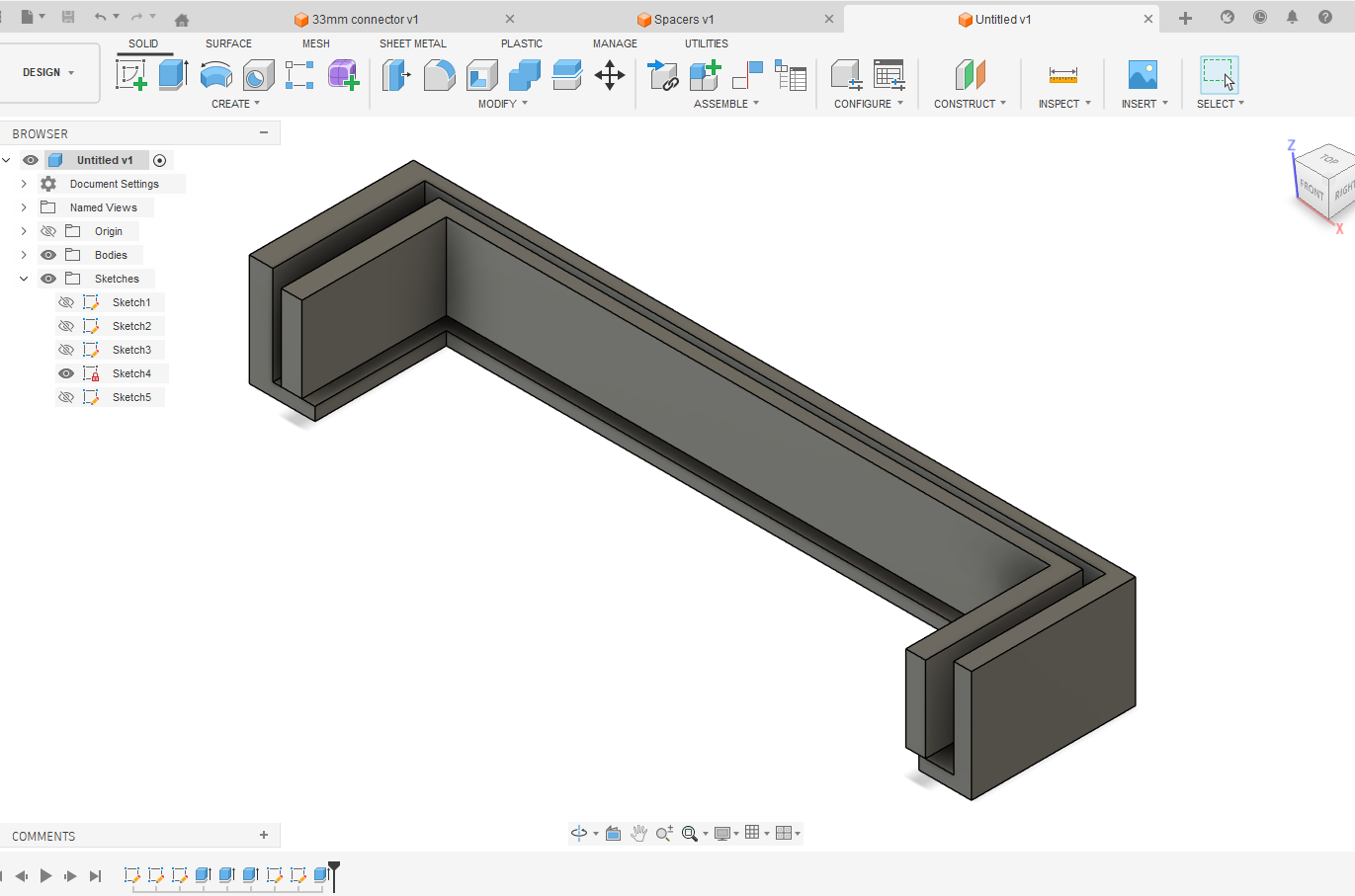The height and width of the screenshot is (896, 1355).
Task: Activate the Move/Copy tool
Action: 610,75
